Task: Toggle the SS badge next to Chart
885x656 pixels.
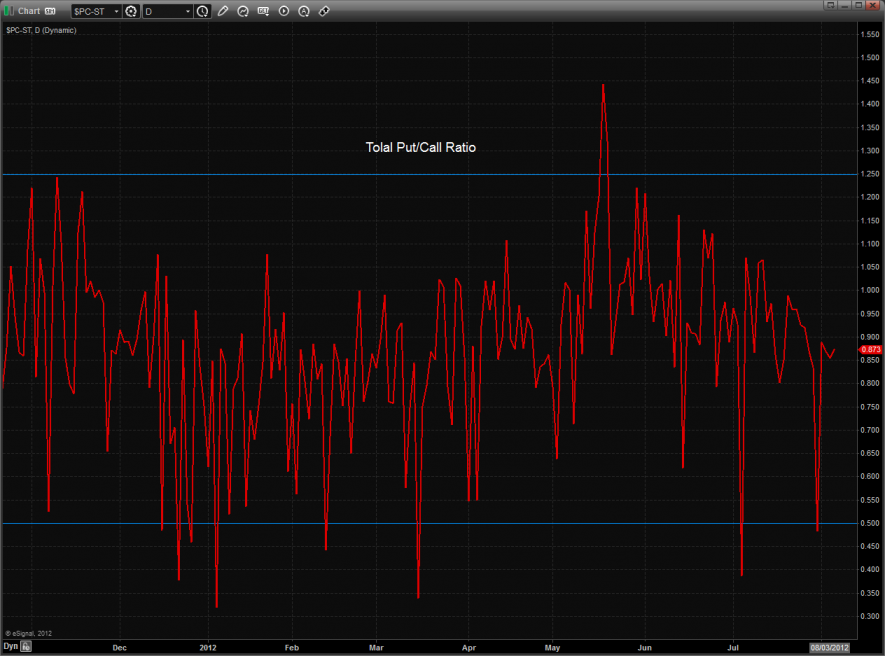Action: (x=50, y=11)
